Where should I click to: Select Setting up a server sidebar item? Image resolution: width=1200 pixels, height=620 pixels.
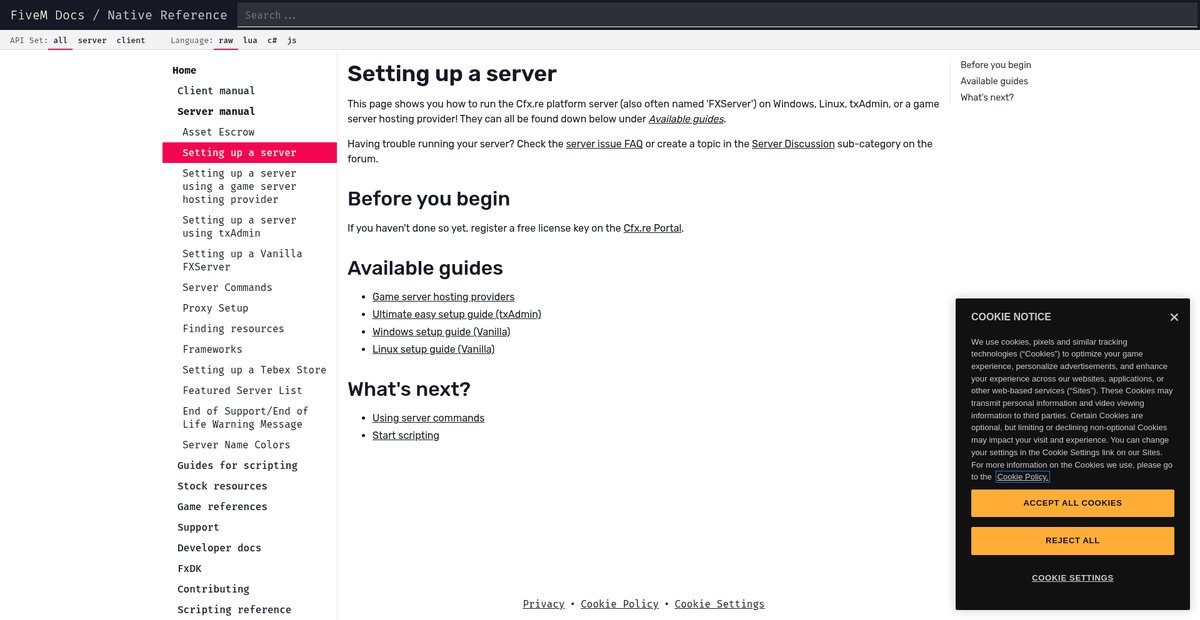pos(249,153)
